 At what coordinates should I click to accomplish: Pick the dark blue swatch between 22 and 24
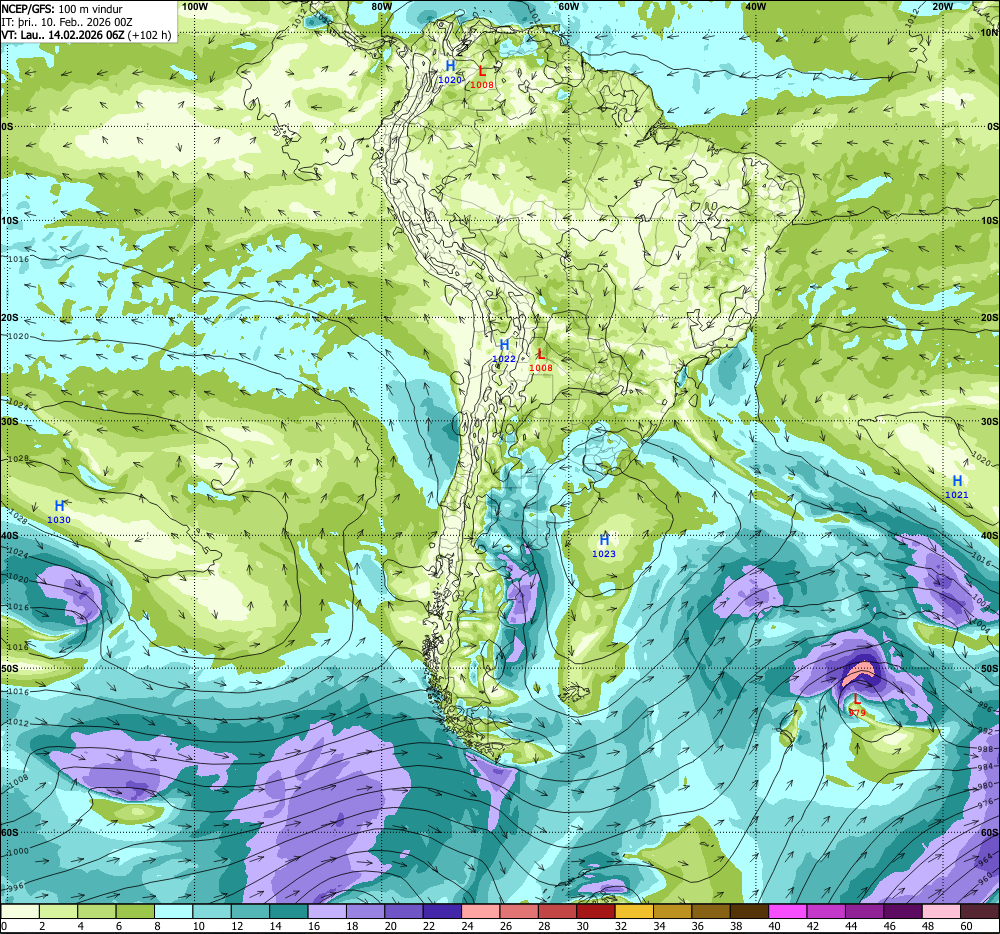point(443,911)
